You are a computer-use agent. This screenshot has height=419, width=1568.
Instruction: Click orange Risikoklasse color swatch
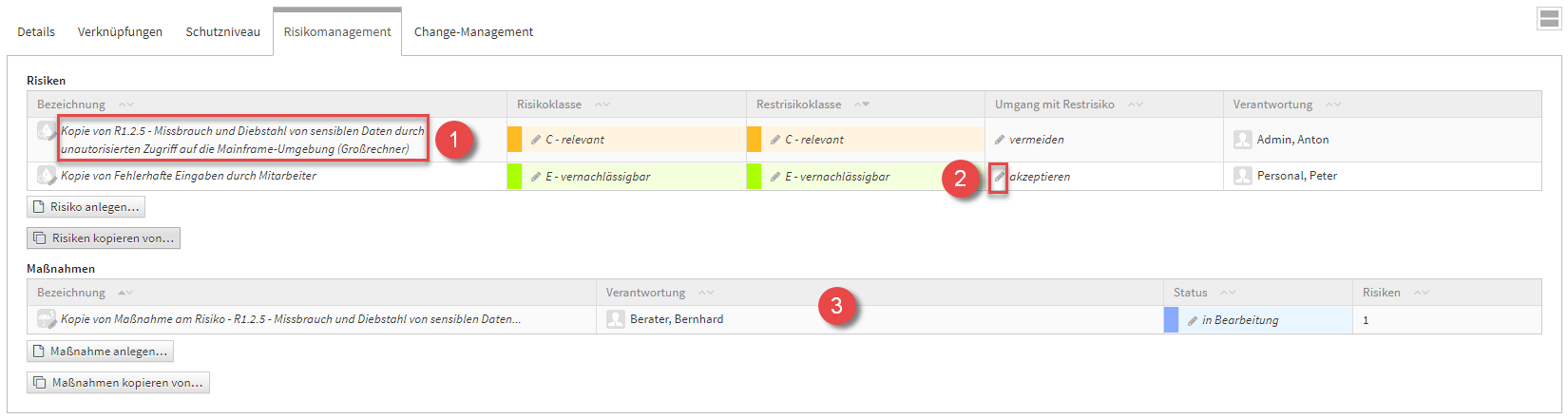click(x=514, y=140)
